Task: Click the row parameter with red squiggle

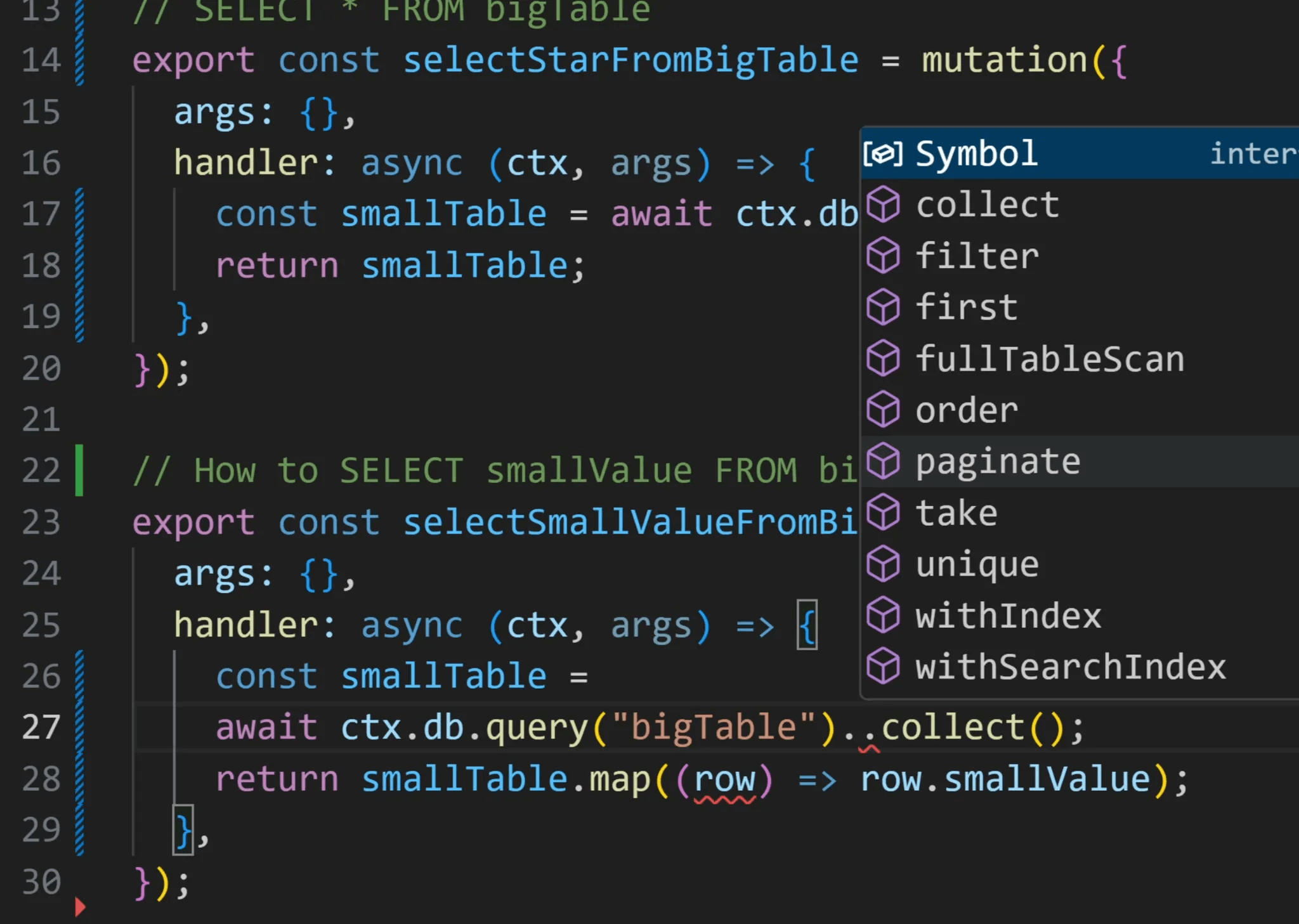Action: pyautogui.click(x=724, y=779)
